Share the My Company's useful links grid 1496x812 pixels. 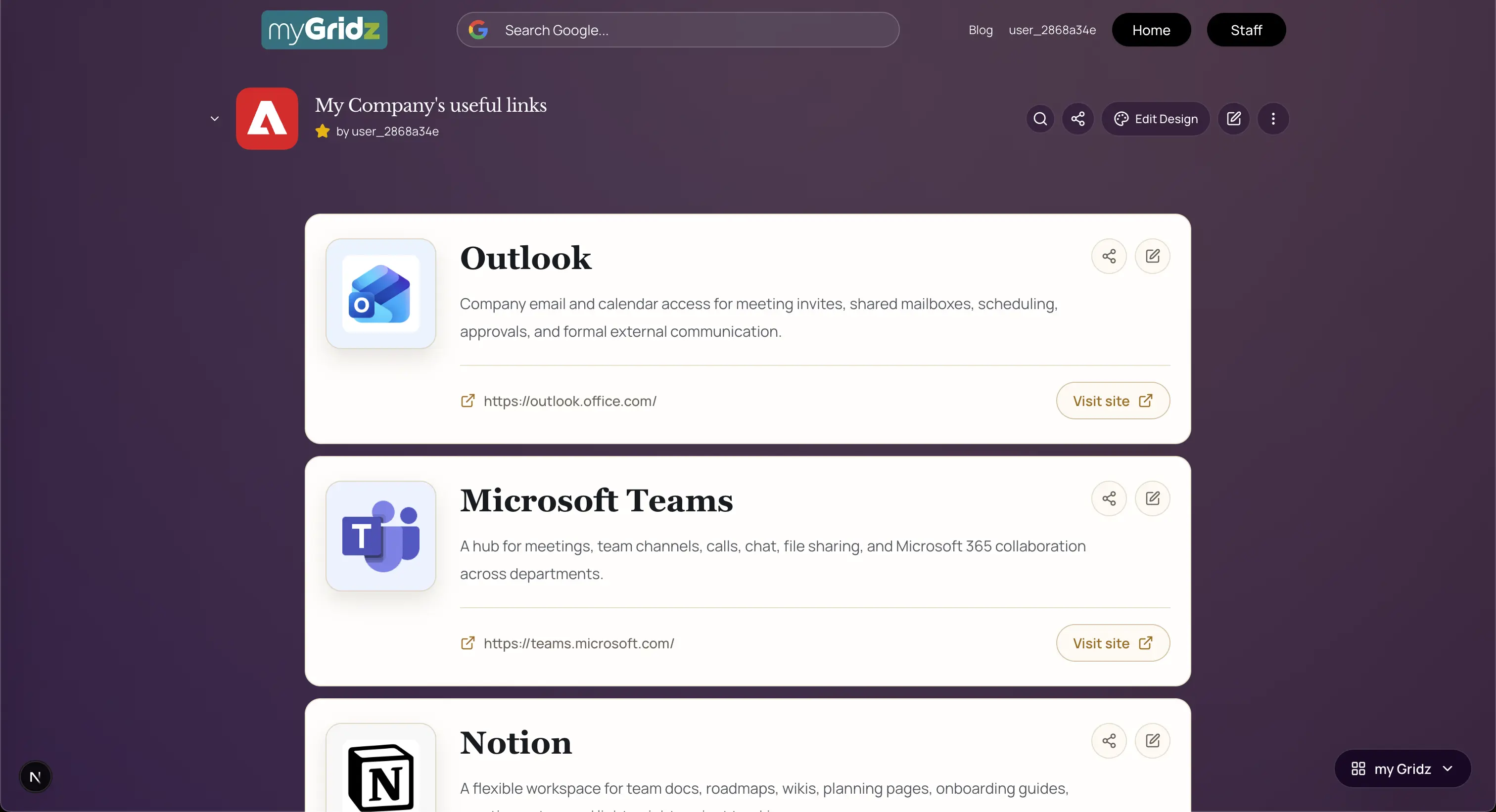(1078, 119)
